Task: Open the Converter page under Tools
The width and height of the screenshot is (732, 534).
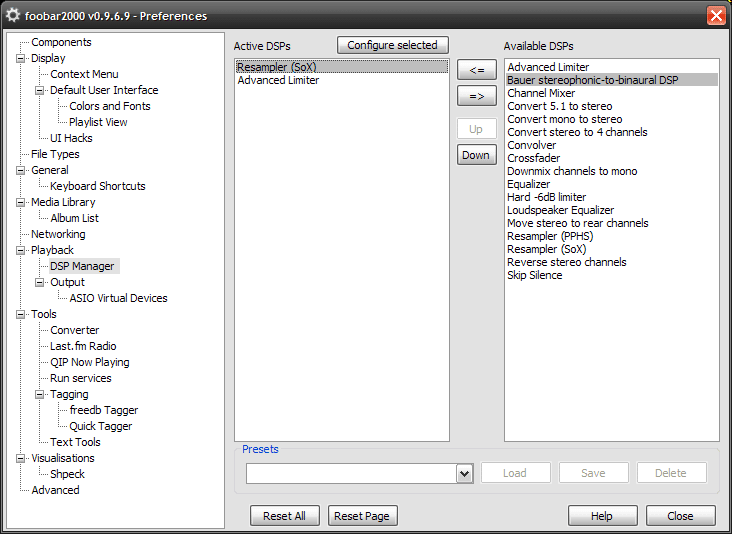Action: click(75, 330)
